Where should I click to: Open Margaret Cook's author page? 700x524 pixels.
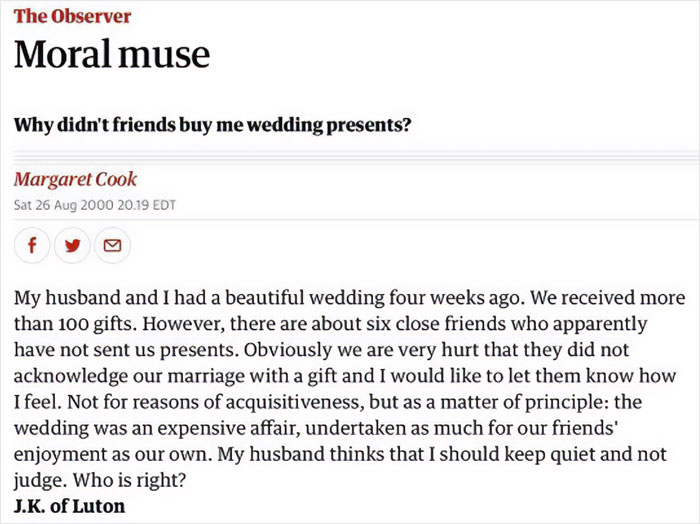pyautogui.click(x=75, y=180)
